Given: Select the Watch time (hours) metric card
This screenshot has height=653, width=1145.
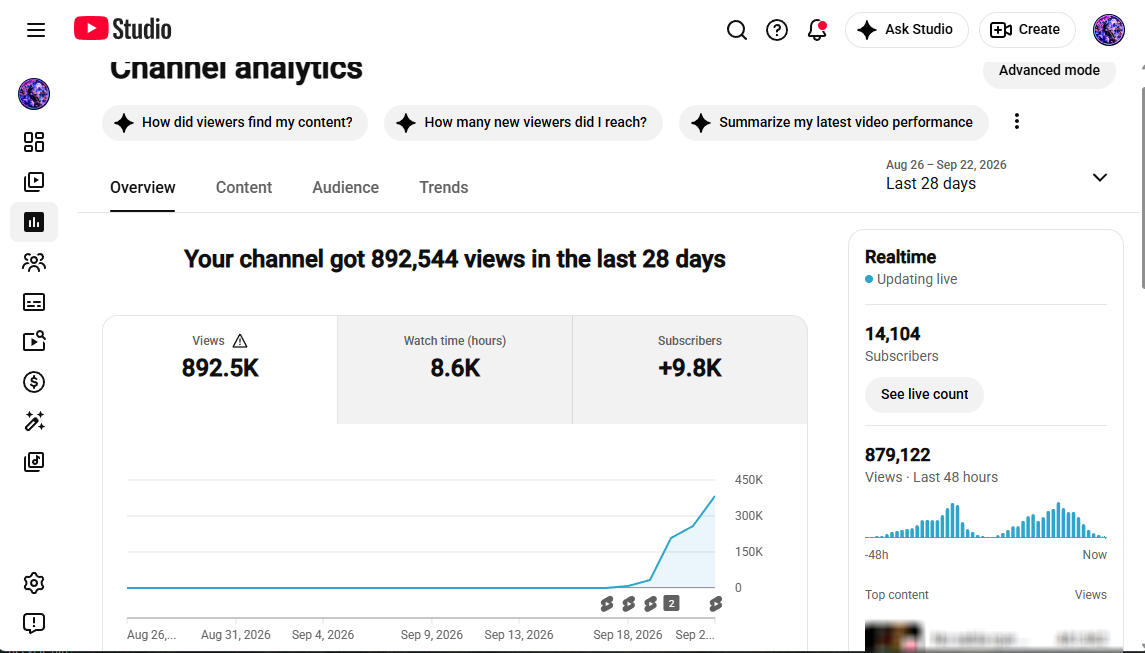Looking at the screenshot, I should coord(455,370).
